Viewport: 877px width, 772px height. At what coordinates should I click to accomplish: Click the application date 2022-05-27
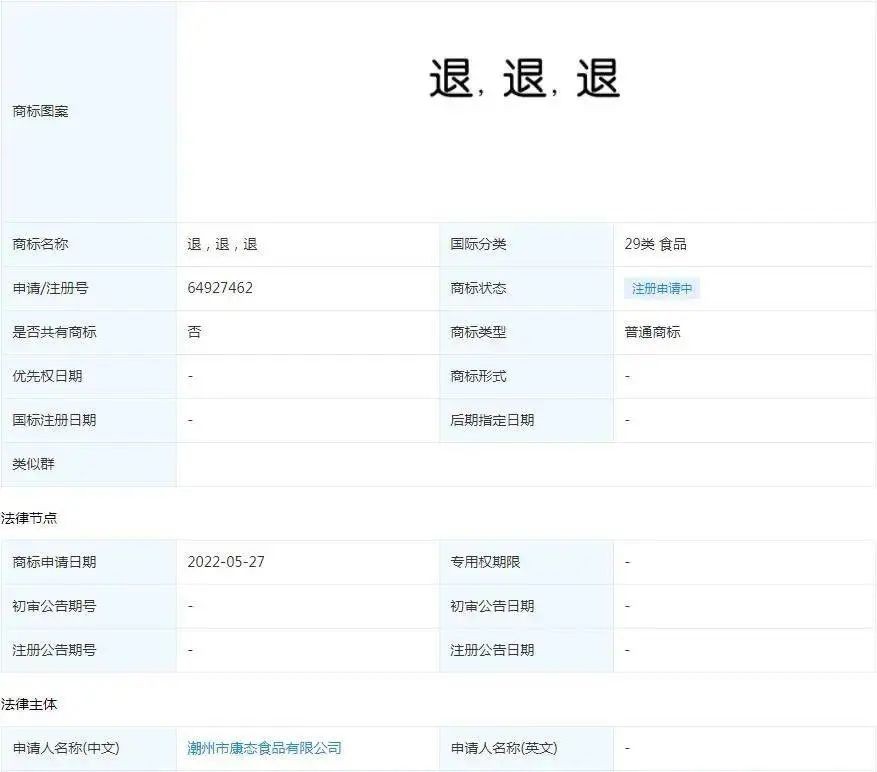coord(226,562)
